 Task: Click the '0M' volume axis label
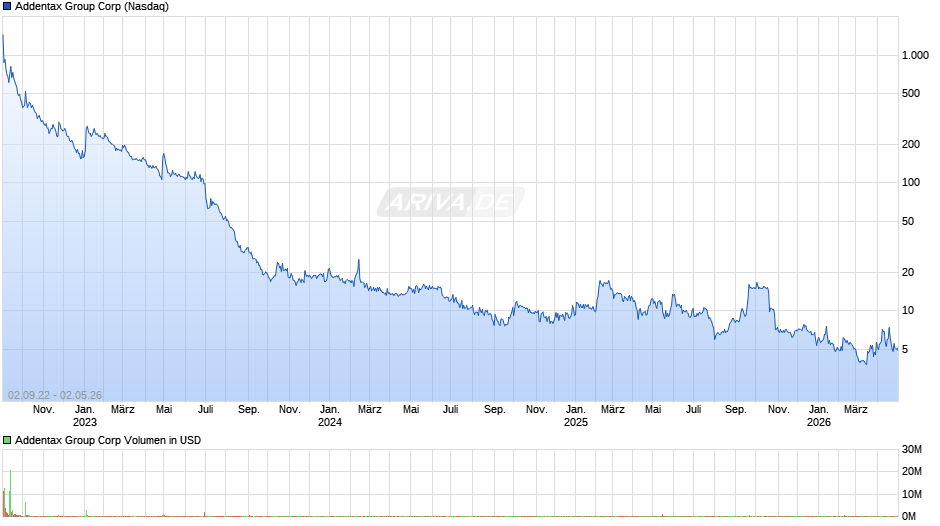pos(909,516)
